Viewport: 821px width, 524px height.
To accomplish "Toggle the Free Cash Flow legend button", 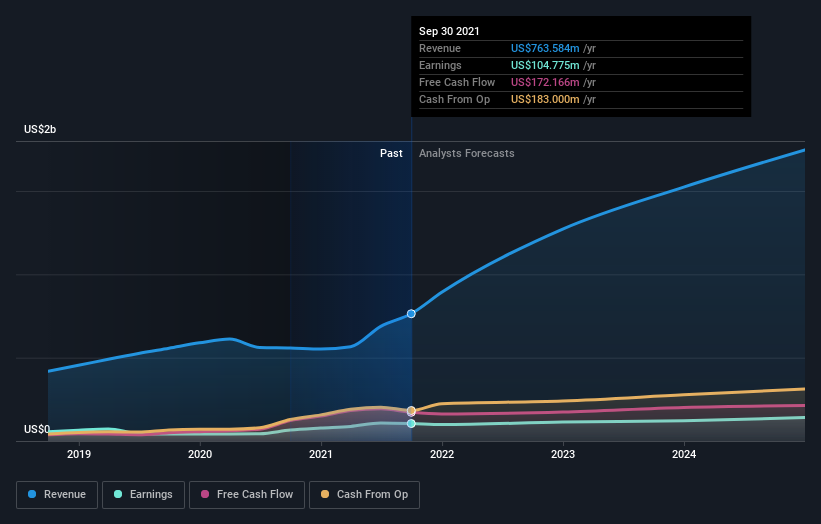I will click(x=247, y=495).
